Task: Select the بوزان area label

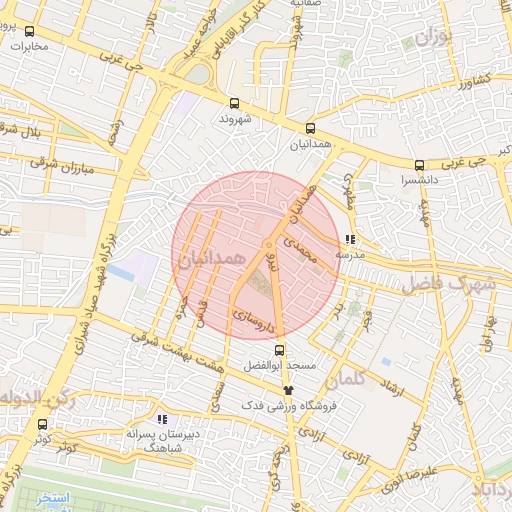Action: 434,38
